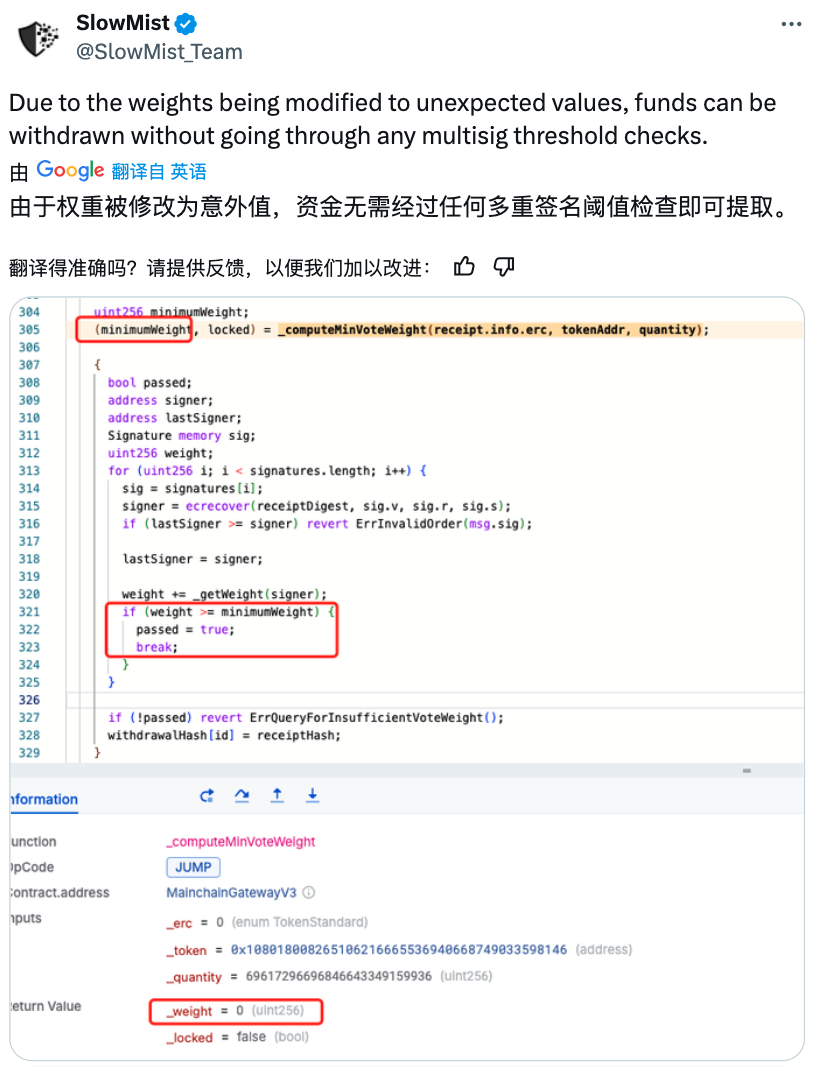Image resolution: width=814 pixels, height=1067 pixels.
Task: Click line number 305 in the code gutter
Action: pyautogui.click(x=29, y=330)
